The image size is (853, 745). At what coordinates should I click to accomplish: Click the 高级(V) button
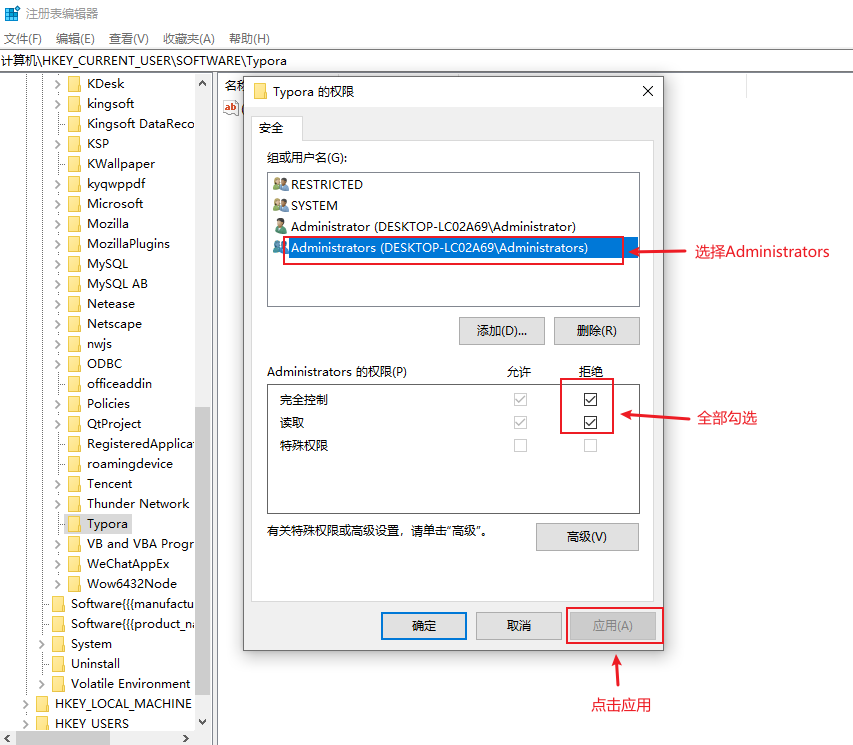coord(587,537)
